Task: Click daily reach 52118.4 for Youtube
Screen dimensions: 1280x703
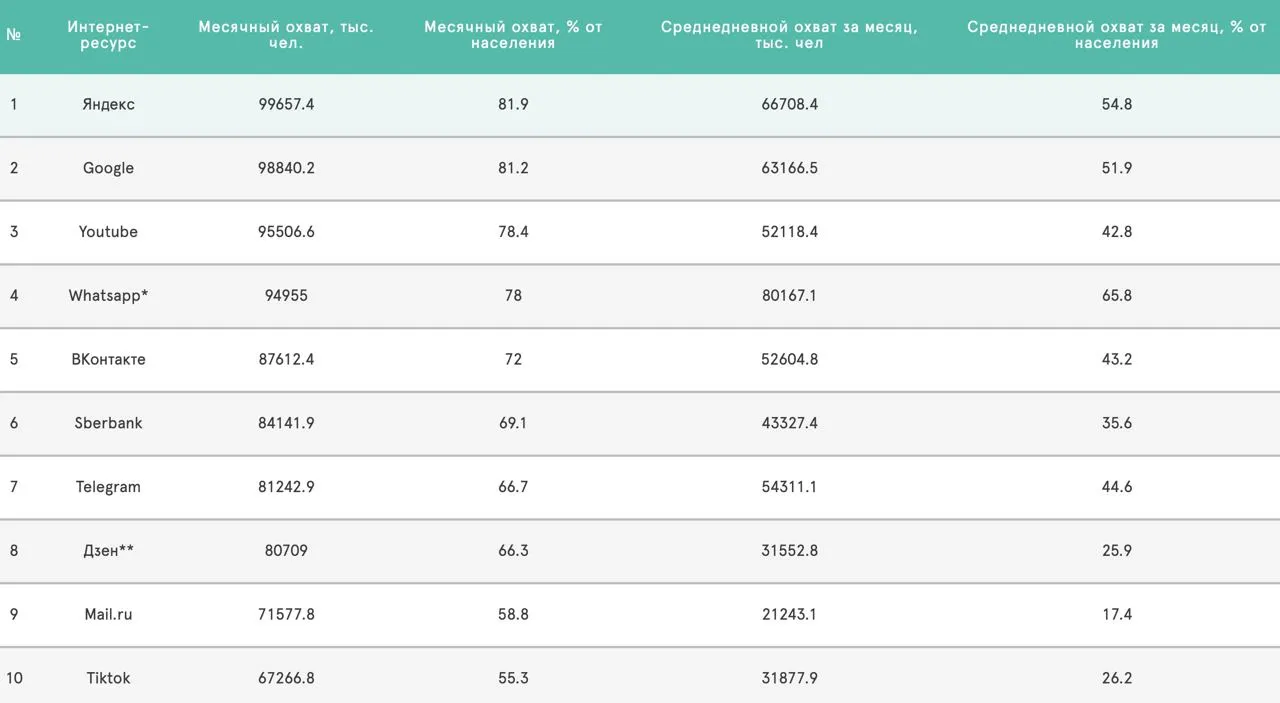Action: pyautogui.click(x=789, y=232)
